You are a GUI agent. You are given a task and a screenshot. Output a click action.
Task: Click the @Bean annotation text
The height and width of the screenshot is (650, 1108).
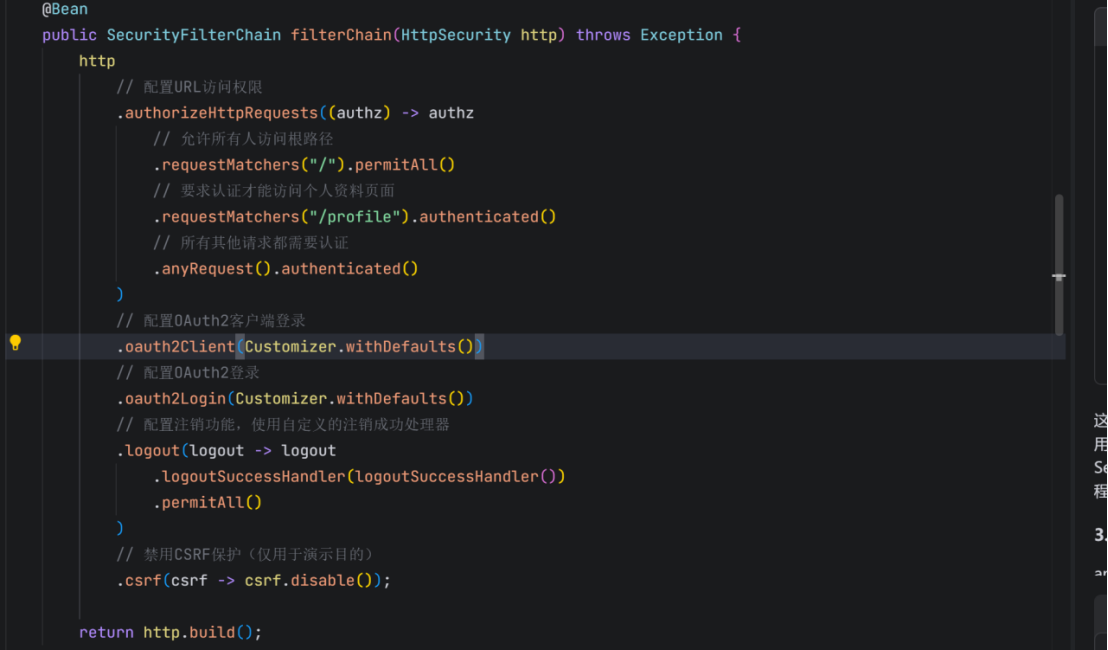(x=65, y=9)
